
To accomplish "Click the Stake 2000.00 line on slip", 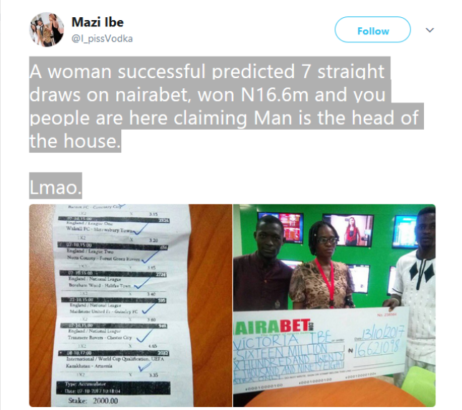I will [x=93, y=400].
